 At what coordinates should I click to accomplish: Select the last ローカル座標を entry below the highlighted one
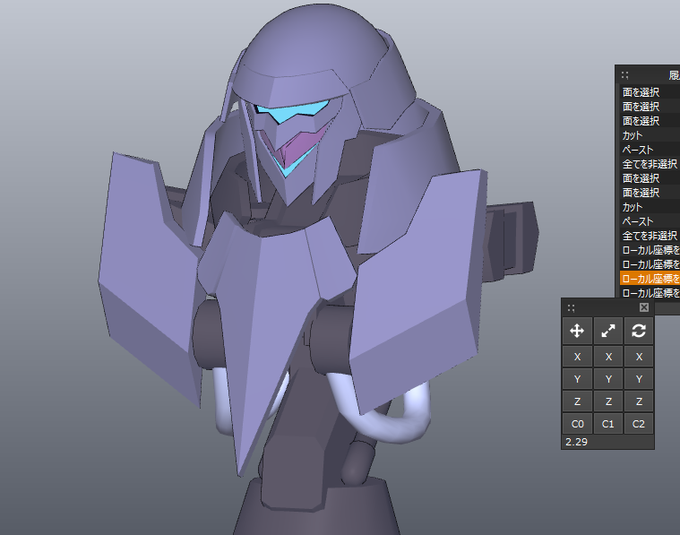(650, 293)
